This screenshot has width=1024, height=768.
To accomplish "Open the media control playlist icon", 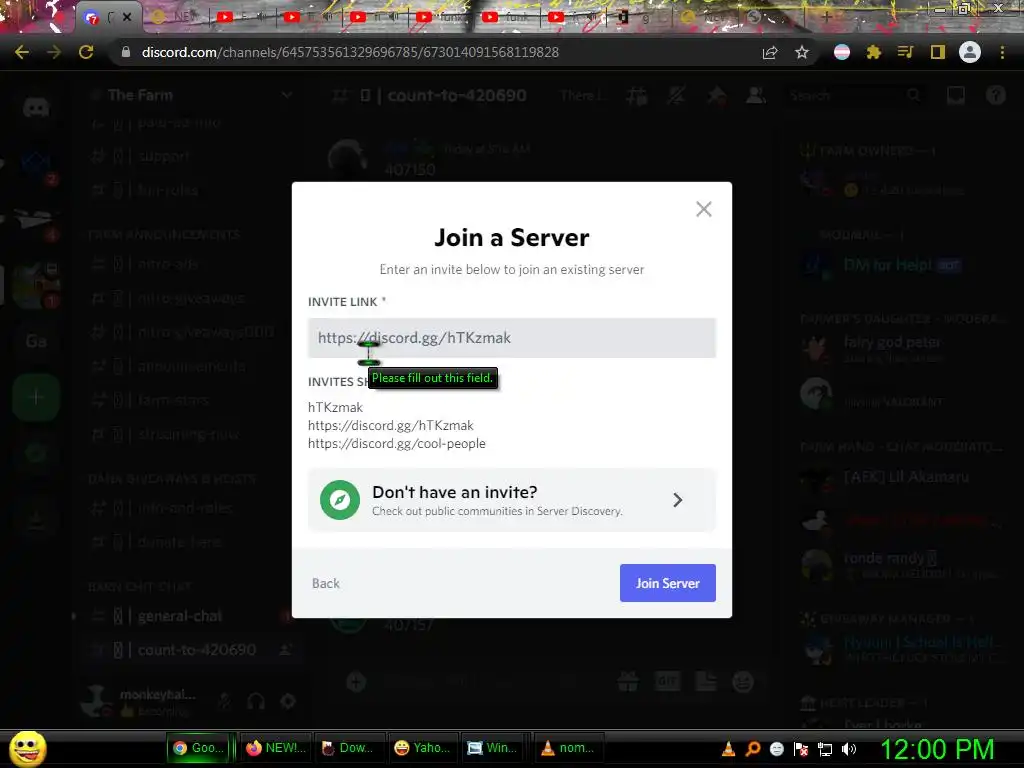I will click(905, 52).
